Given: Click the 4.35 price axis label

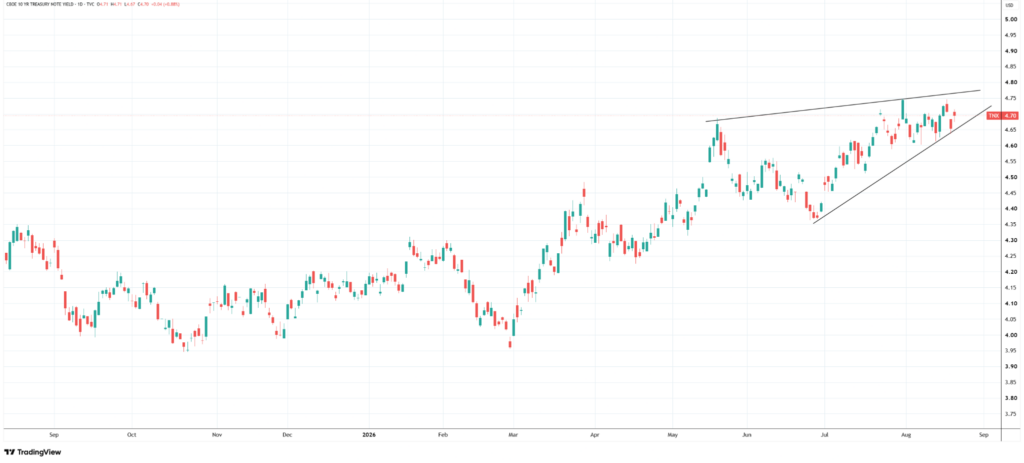Looking at the screenshot, I should coord(1010,225).
